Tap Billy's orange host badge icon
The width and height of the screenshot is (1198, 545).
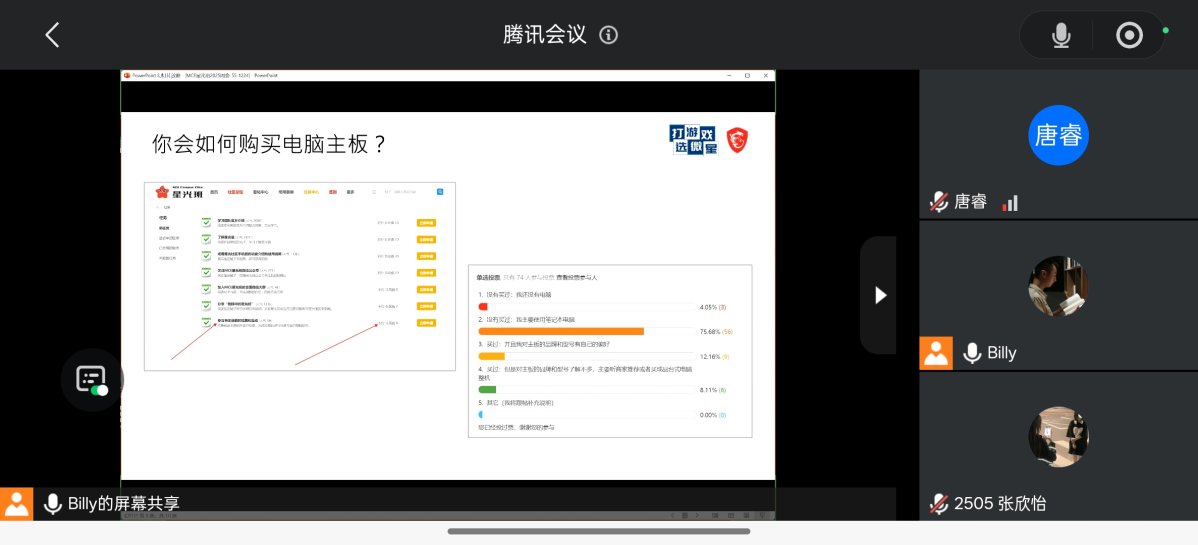pos(936,353)
